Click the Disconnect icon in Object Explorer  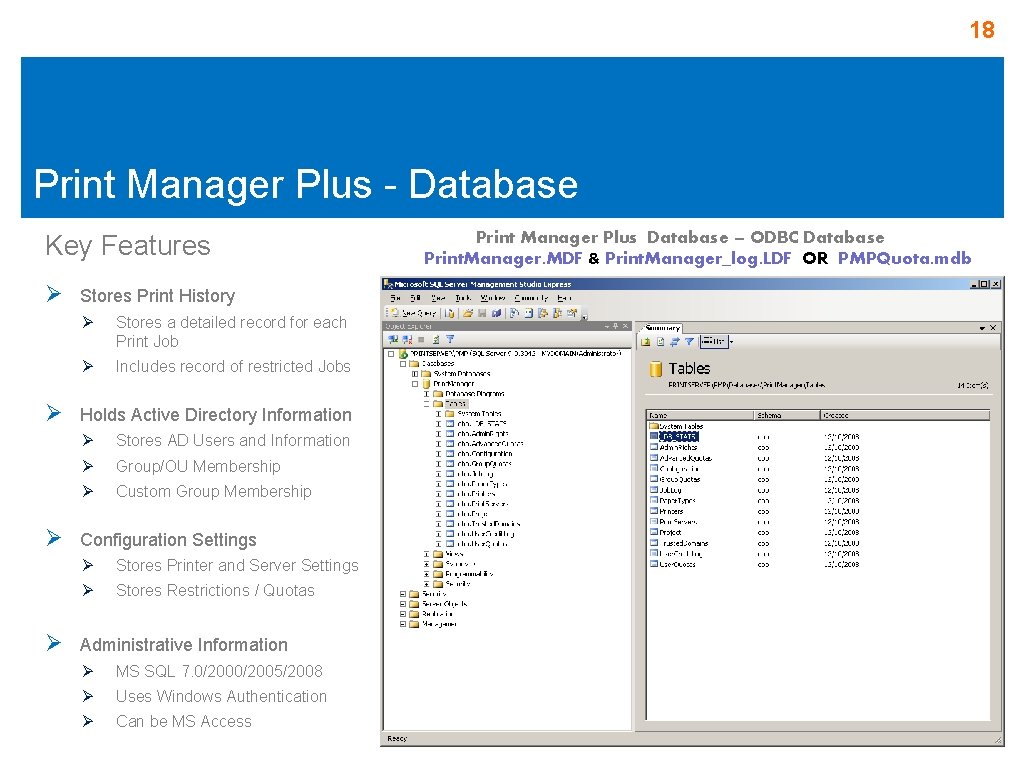pyautogui.click(x=408, y=340)
